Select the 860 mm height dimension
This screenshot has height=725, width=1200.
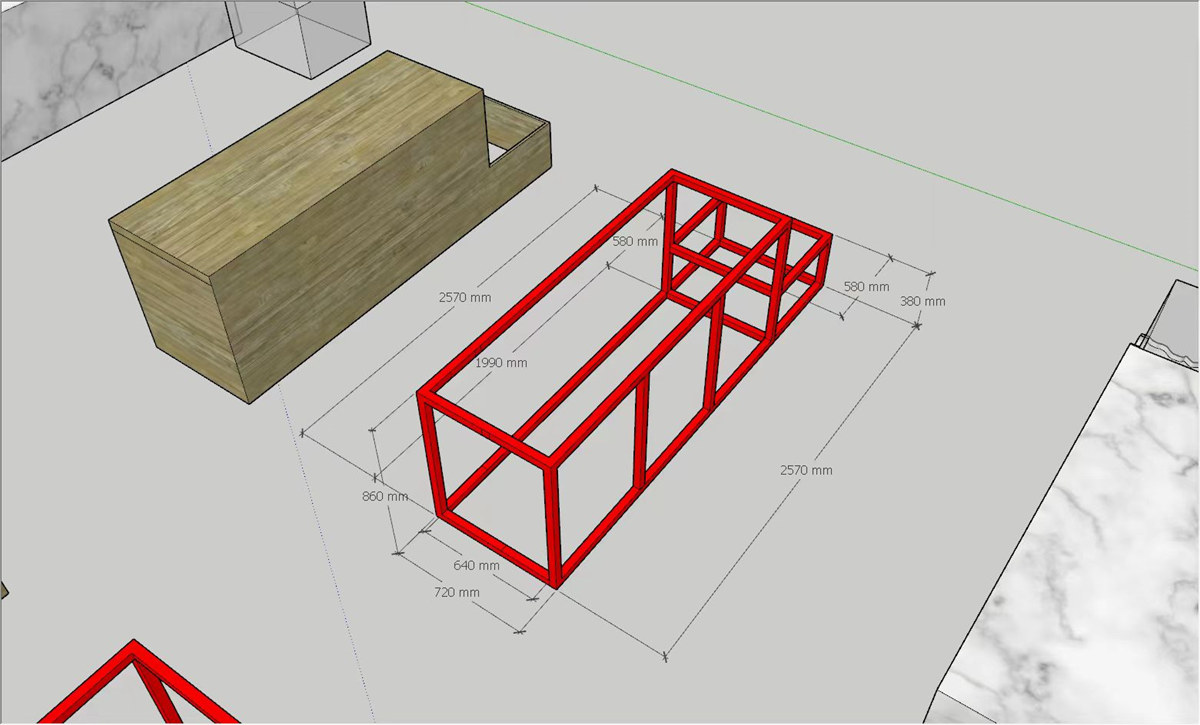[x=383, y=496]
